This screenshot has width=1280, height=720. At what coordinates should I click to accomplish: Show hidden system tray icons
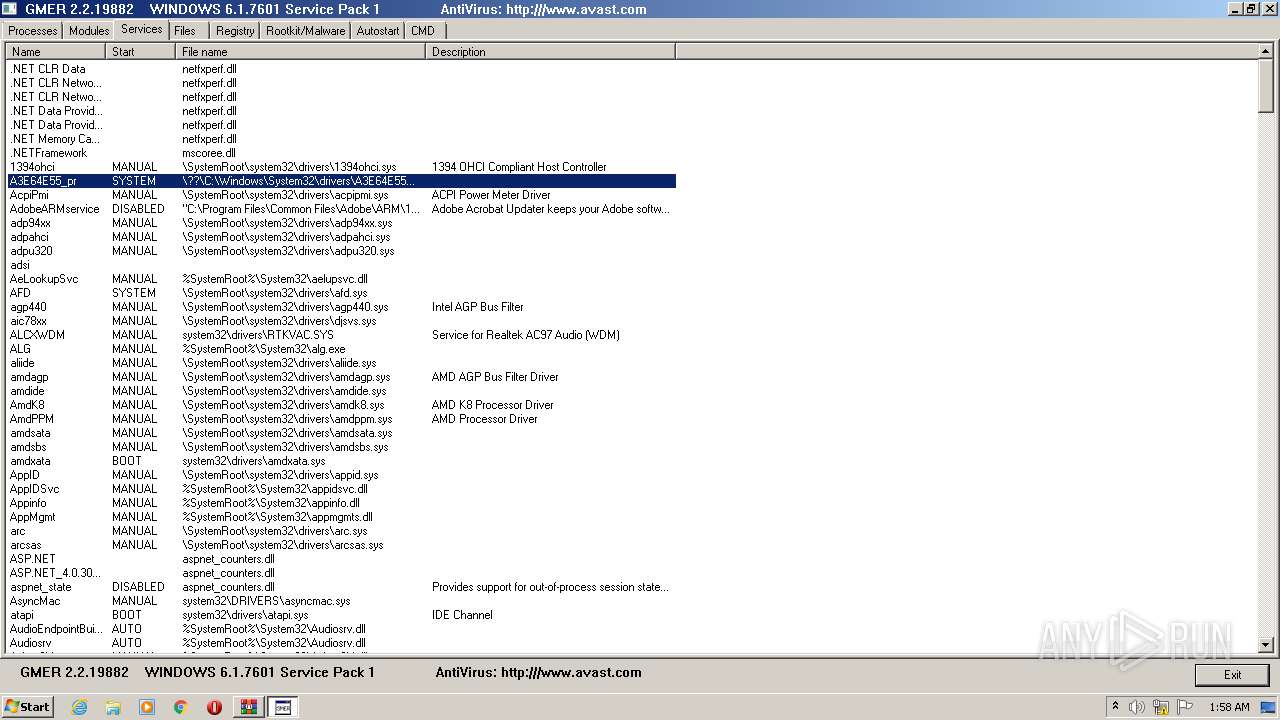[x=1115, y=706]
